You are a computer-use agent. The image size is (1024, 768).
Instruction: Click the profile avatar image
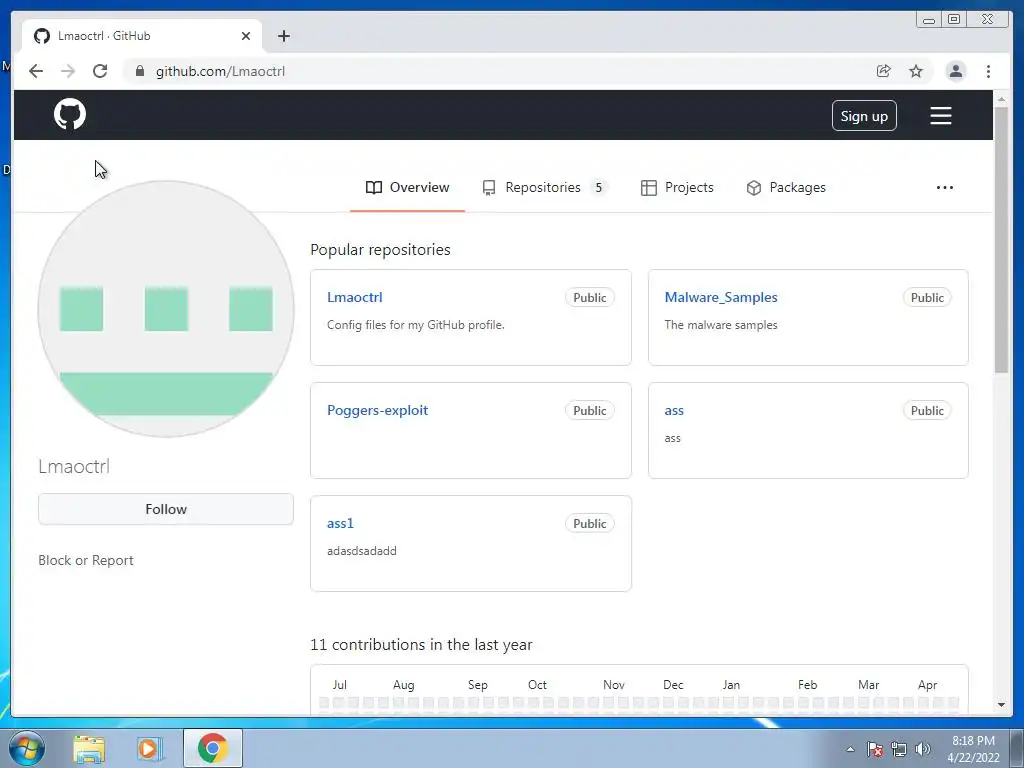click(166, 309)
